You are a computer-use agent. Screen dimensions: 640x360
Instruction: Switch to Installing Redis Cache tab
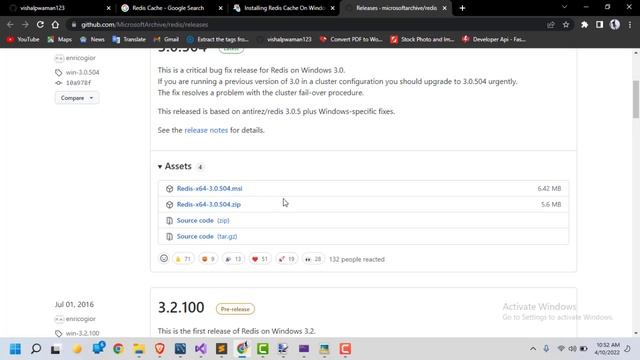coord(284,8)
